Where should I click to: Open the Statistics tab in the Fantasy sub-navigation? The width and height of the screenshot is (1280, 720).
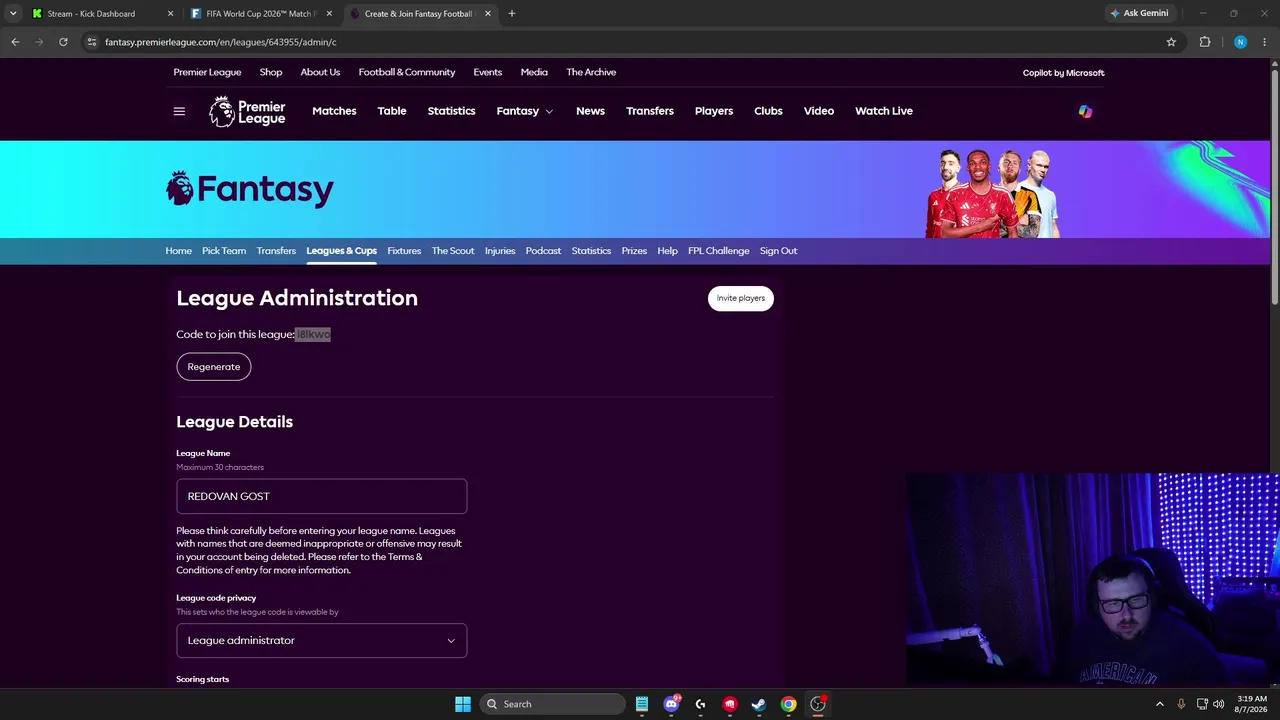[x=591, y=251]
